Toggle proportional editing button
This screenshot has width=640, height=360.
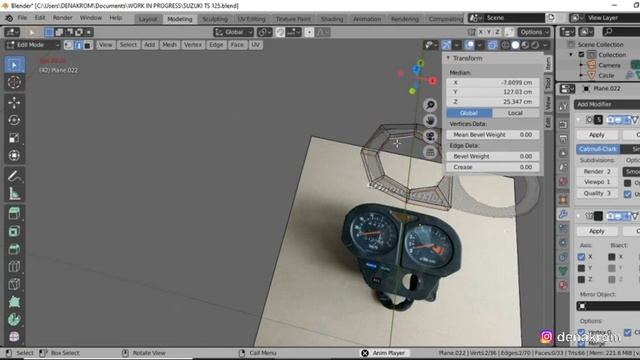(309, 32)
